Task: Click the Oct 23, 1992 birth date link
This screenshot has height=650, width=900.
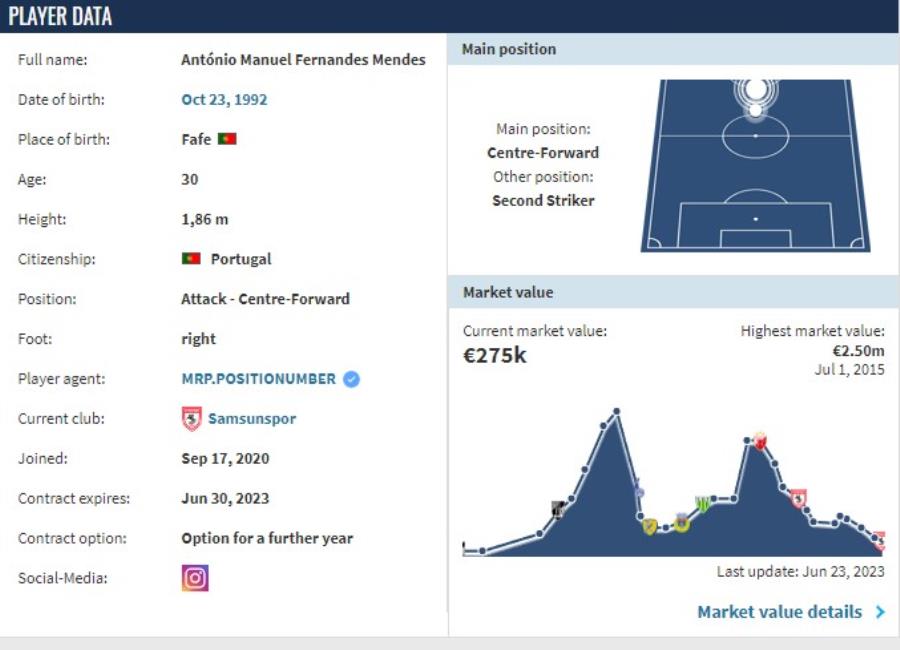Action: point(224,99)
